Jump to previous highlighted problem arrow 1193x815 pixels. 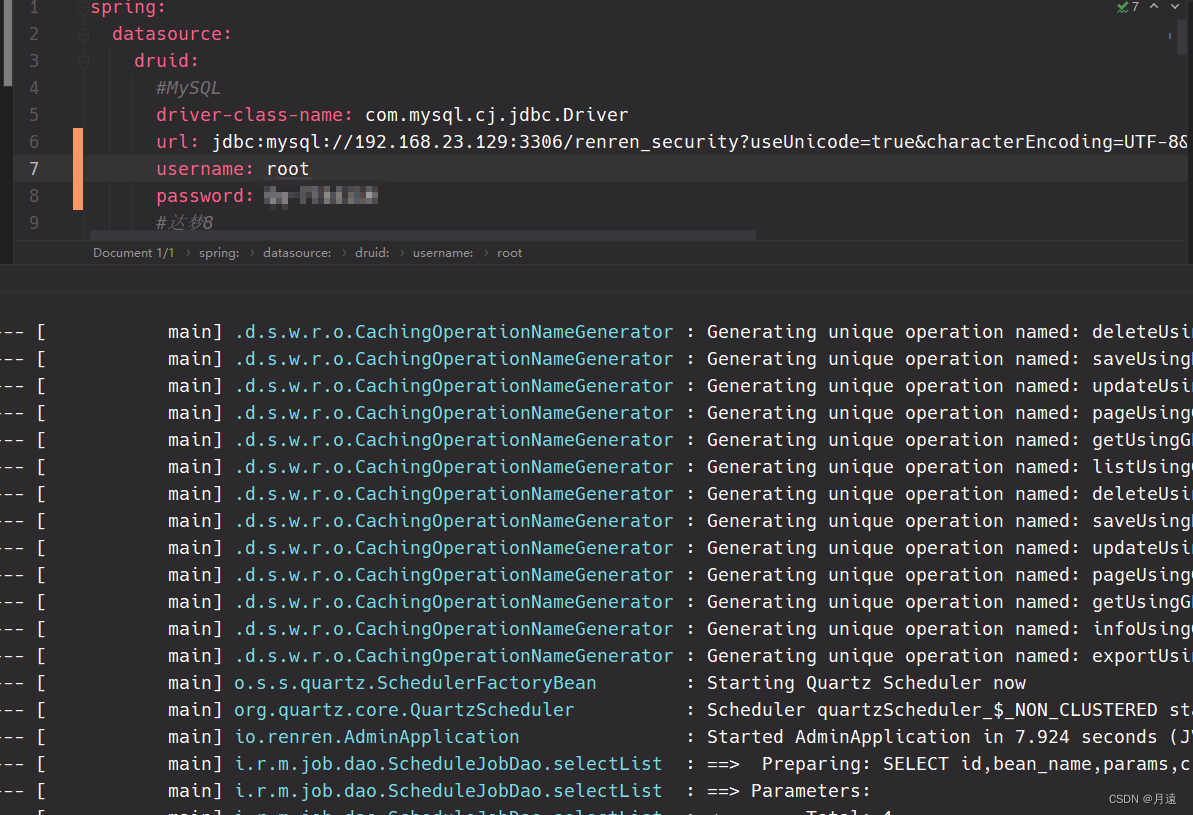pos(1154,6)
